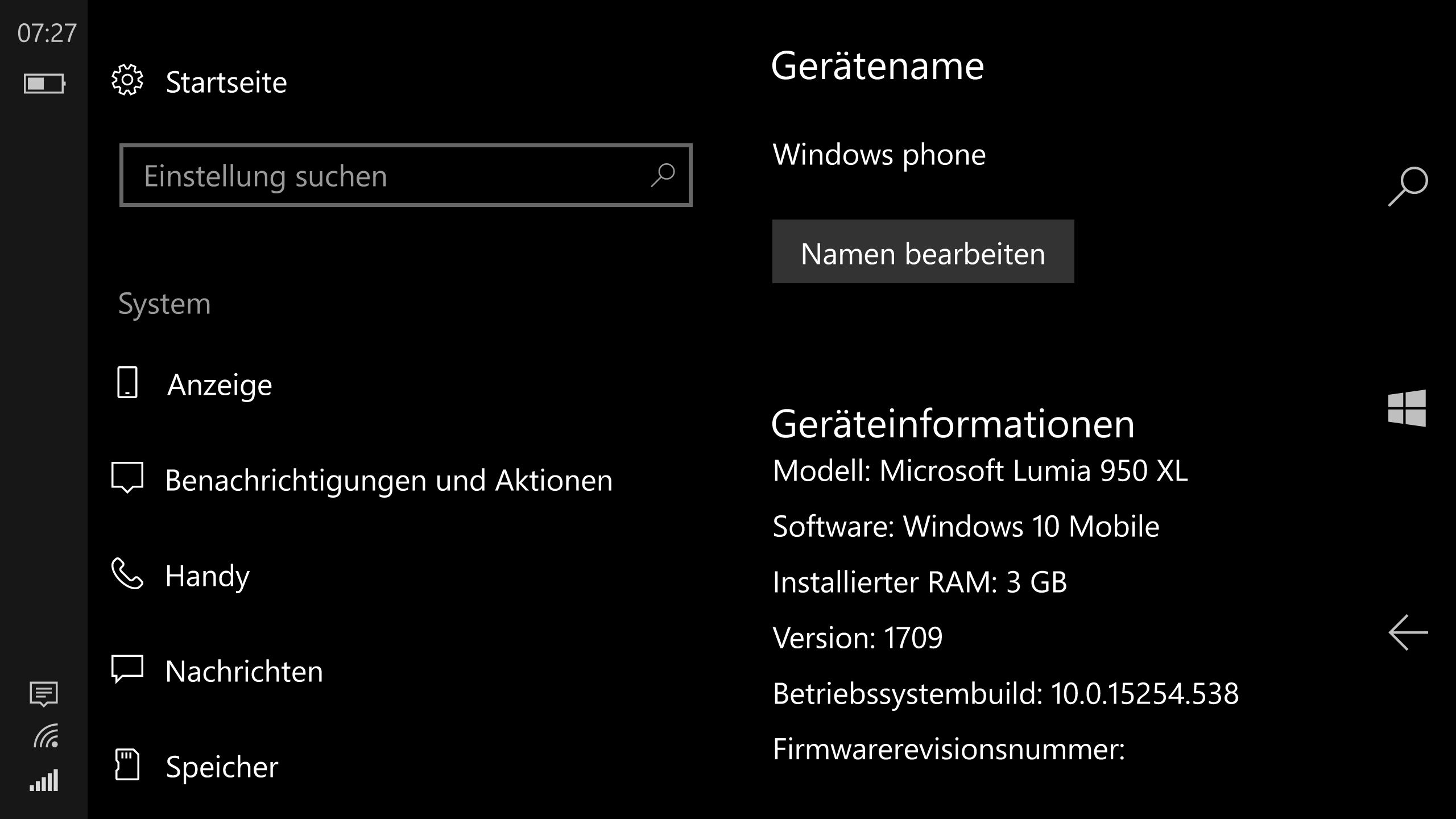Click the Nachrichten chat bubble icon
1456x819 pixels.
point(127,669)
